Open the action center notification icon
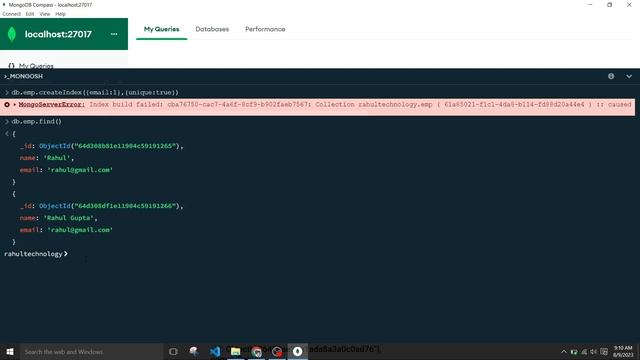This screenshot has height=360, width=640. click(604, 352)
